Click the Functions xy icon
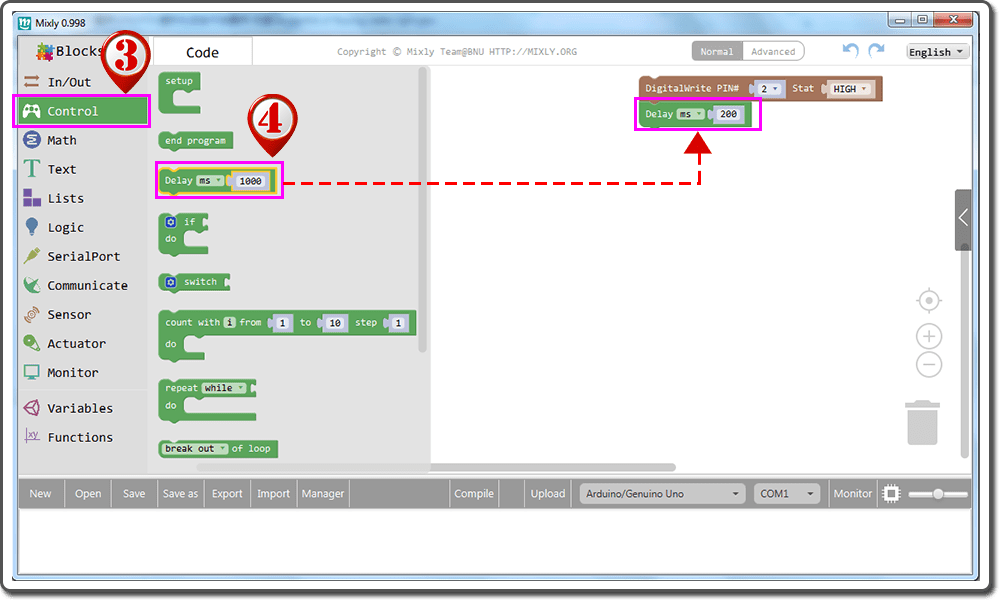This screenshot has height=600, width=1000. (x=31, y=436)
